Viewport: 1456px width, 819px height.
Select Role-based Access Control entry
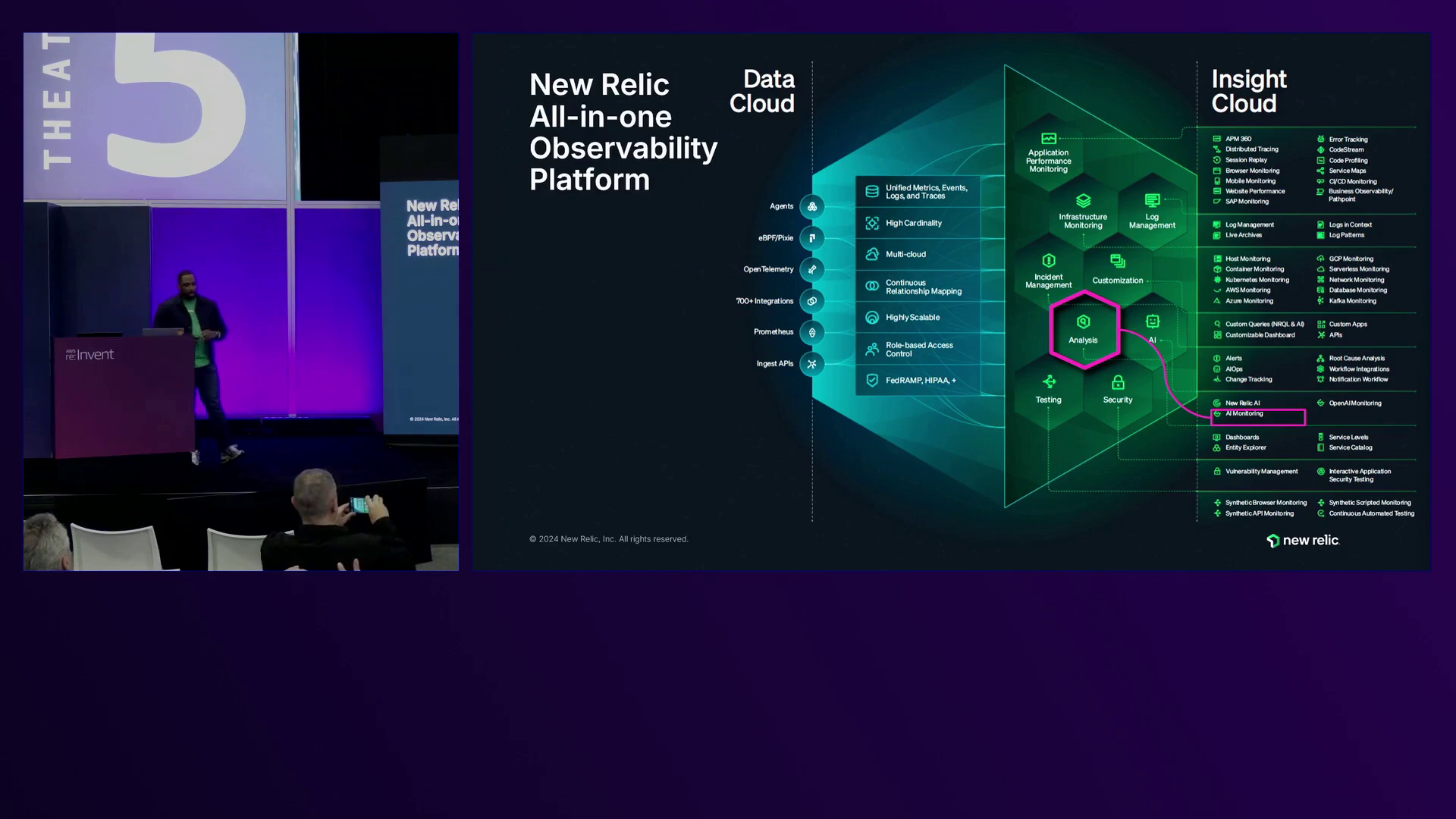point(918,350)
